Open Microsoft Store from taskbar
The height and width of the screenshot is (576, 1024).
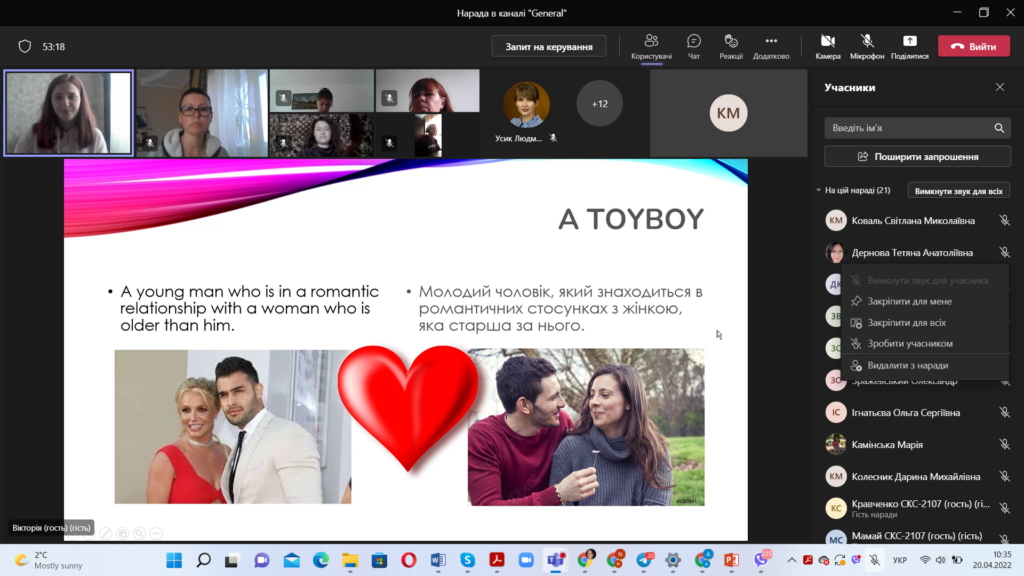(379, 560)
